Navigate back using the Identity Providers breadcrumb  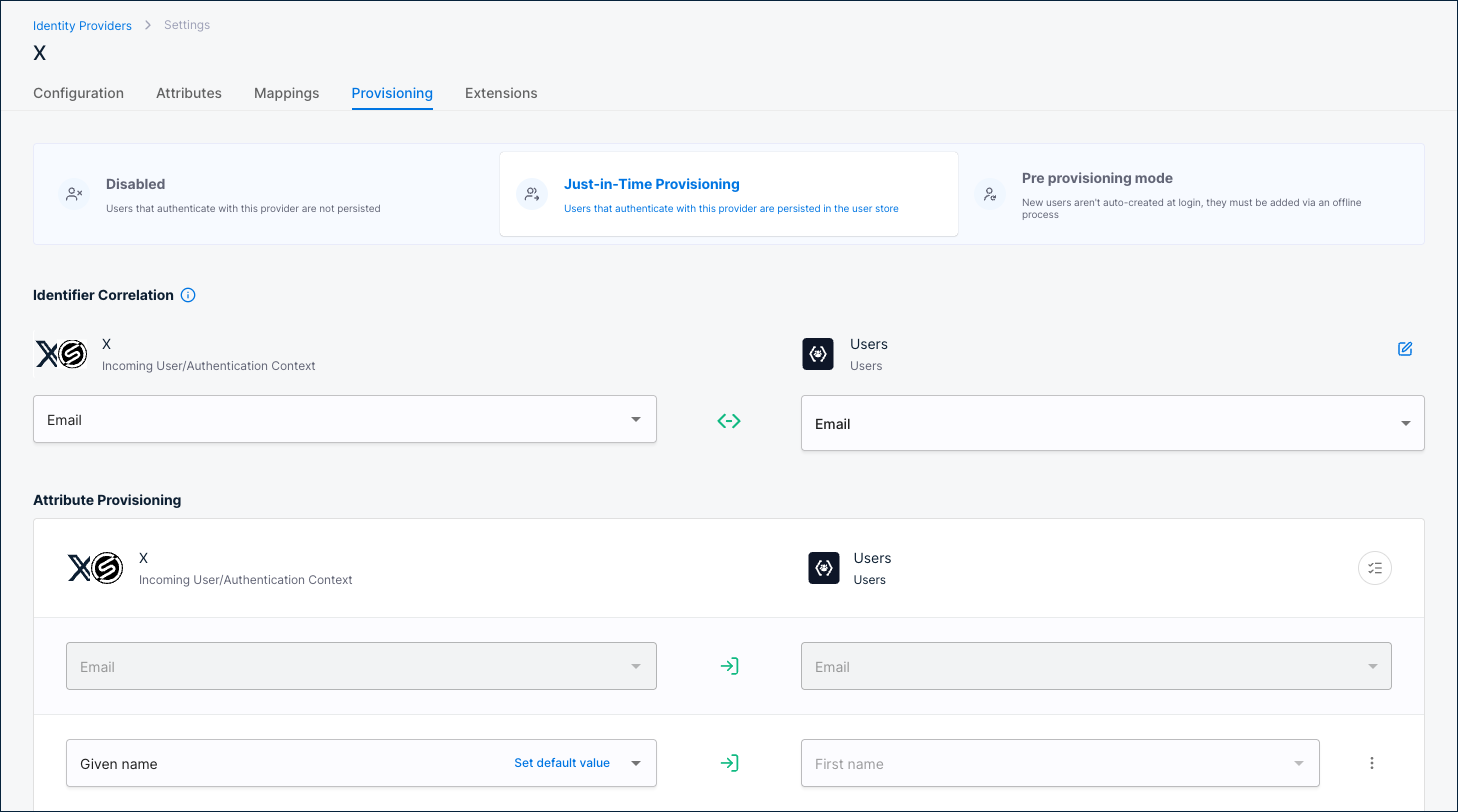(82, 25)
